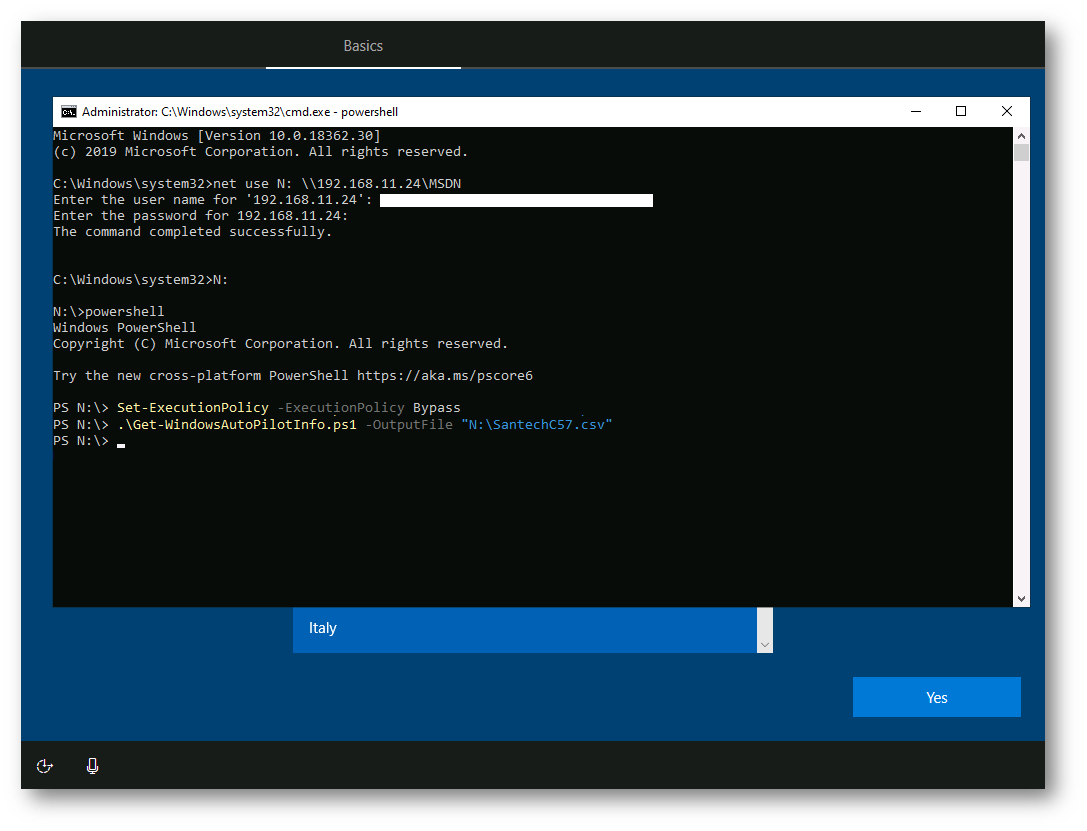Viewport: 1087px width, 831px height.
Task: Click the Bypass parameter value
Action: 437,408
